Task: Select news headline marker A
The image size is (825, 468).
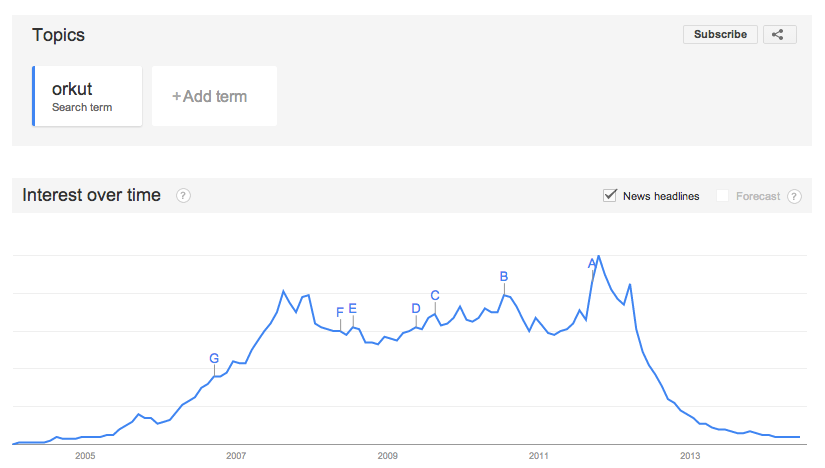Action: (592, 263)
